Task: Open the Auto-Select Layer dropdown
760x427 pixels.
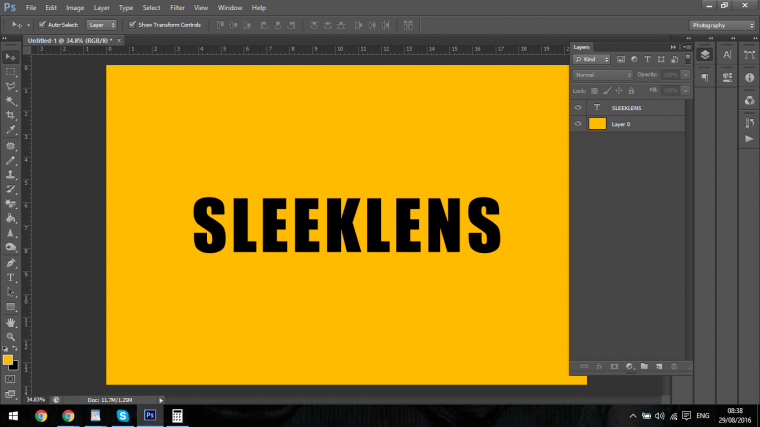Action: coord(101,25)
